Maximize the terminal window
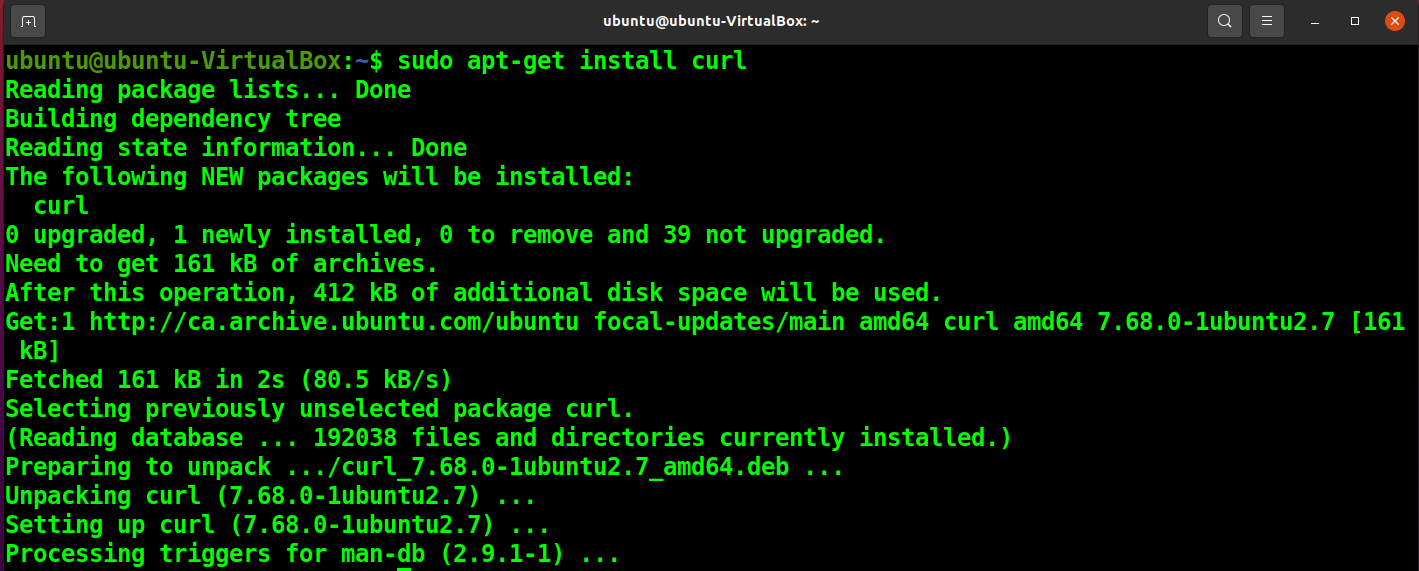This screenshot has height=571, width=1419. click(1355, 21)
